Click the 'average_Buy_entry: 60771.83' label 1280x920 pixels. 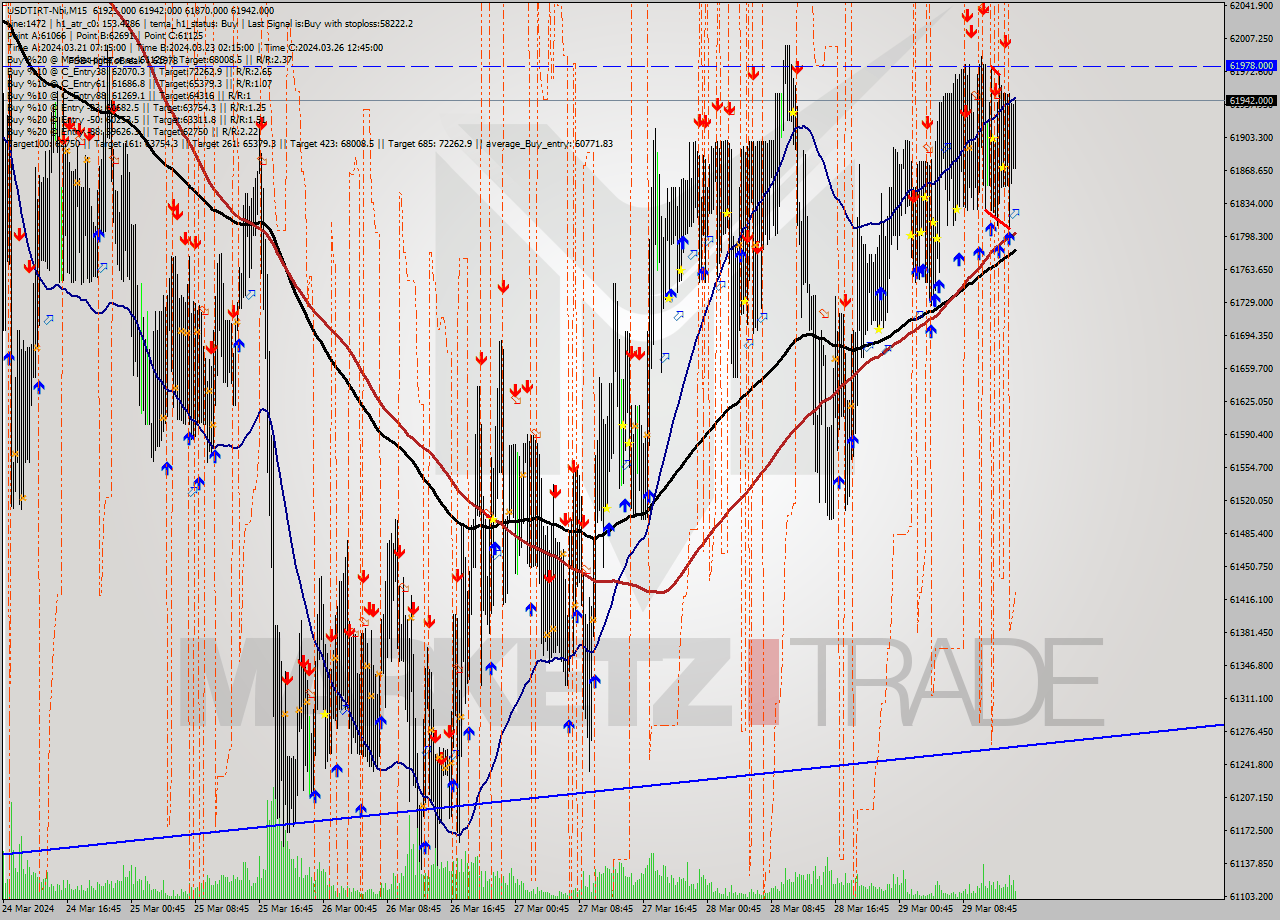pos(549,143)
